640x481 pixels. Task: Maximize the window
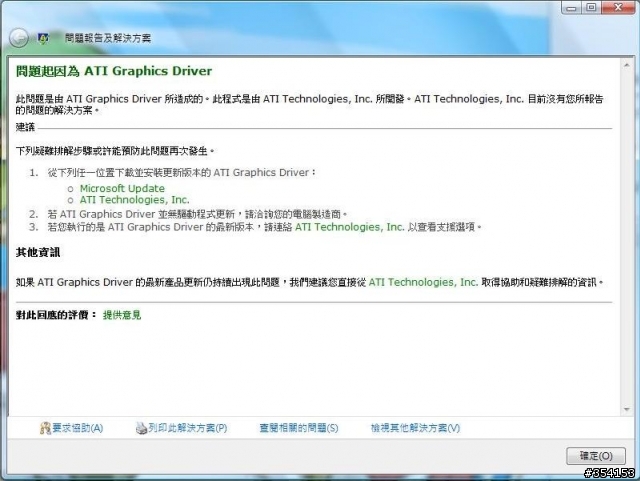pyautogui.click(x=591, y=8)
